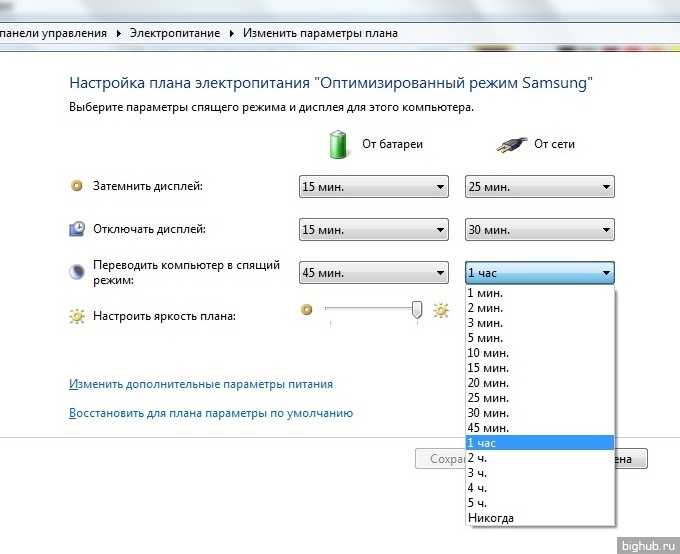Viewport: 680px width, 554px height.
Task: Pick 15 мин. option in open list
Action: click(540, 368)
